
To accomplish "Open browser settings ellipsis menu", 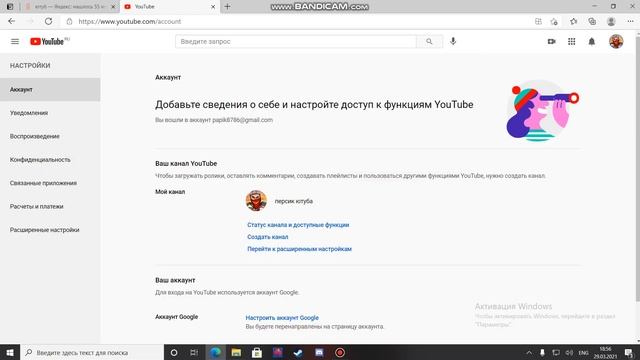I will click(630, 21).
